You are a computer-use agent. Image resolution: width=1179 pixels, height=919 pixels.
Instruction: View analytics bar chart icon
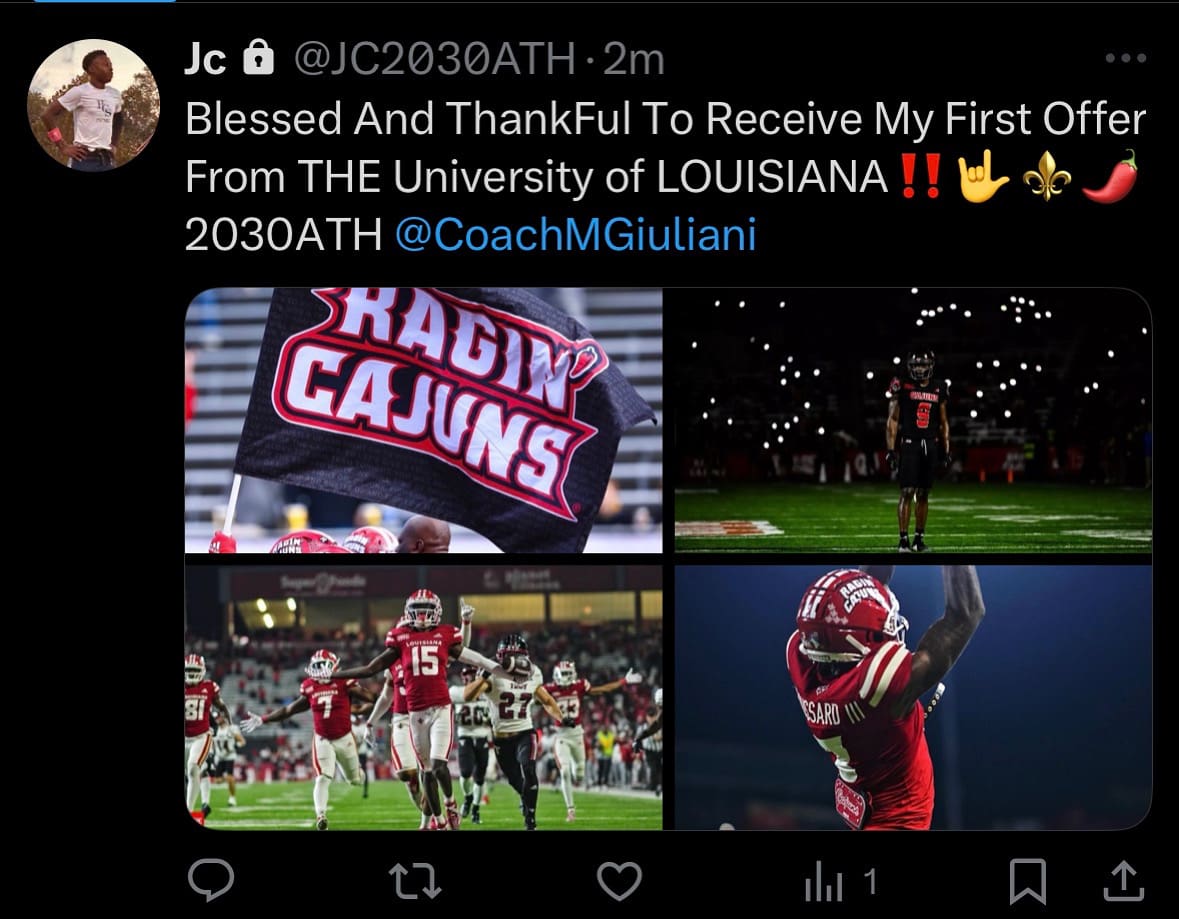point(823,881)
